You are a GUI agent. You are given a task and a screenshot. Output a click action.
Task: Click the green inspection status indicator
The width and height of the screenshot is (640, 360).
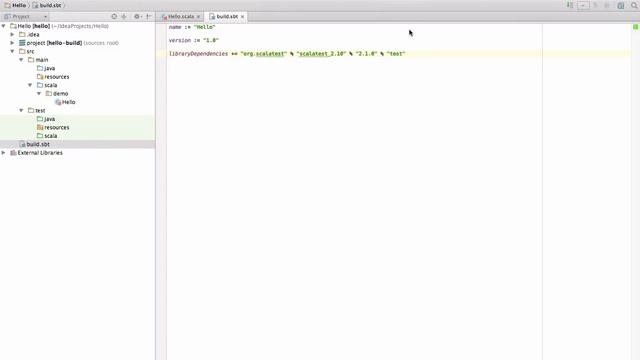pyautogui.click(x=636, y=27)
